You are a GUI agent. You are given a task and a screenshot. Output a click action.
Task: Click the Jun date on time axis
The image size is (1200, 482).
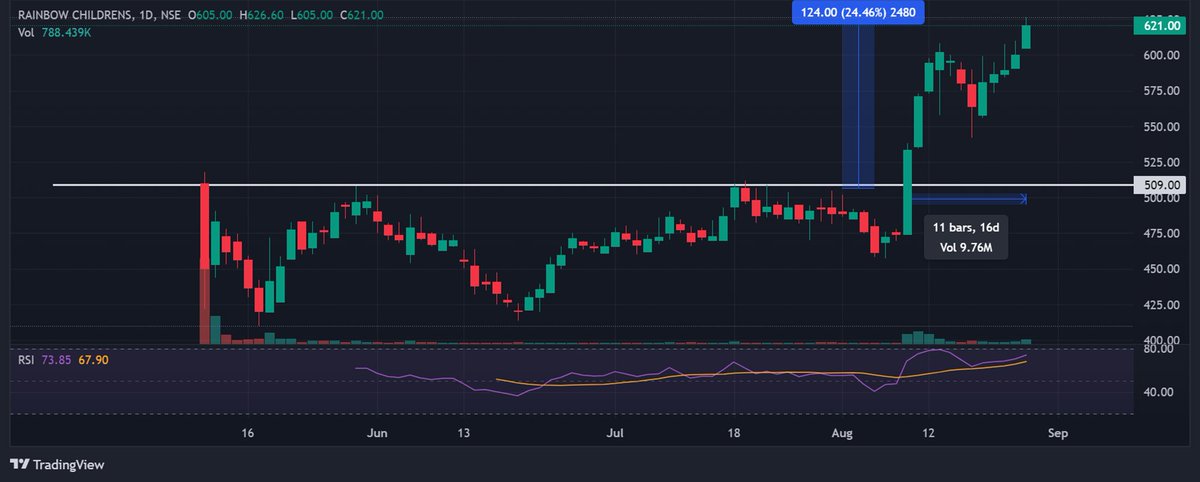click(x=376, y=434)
